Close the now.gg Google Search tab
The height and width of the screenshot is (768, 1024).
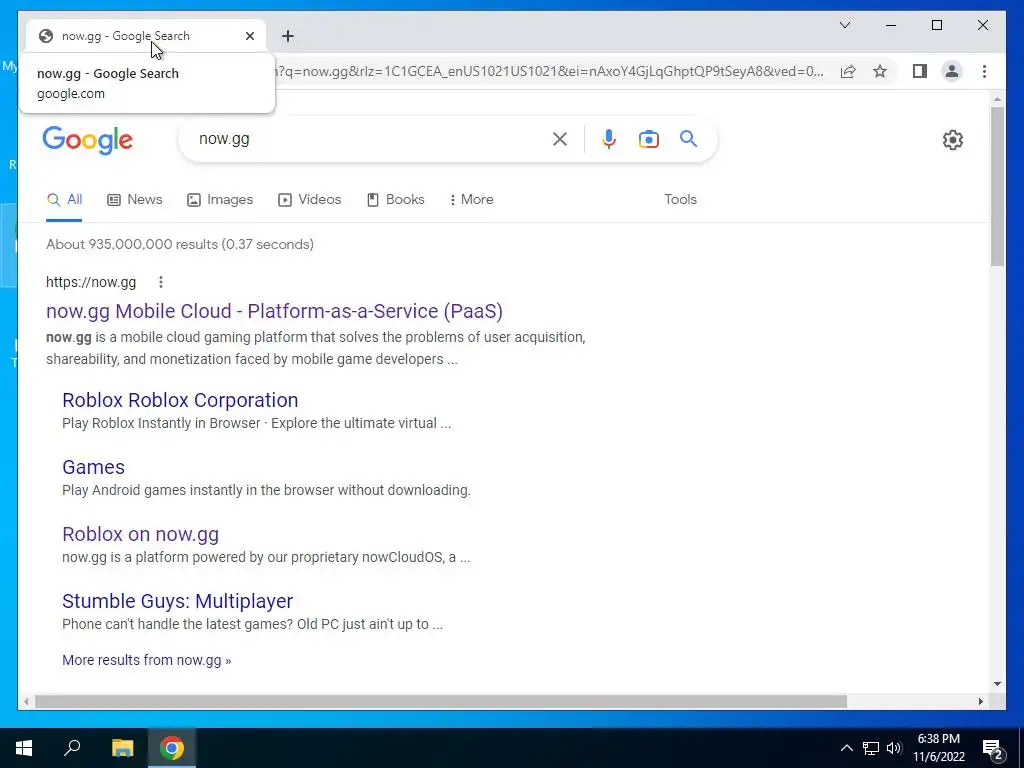249,36
